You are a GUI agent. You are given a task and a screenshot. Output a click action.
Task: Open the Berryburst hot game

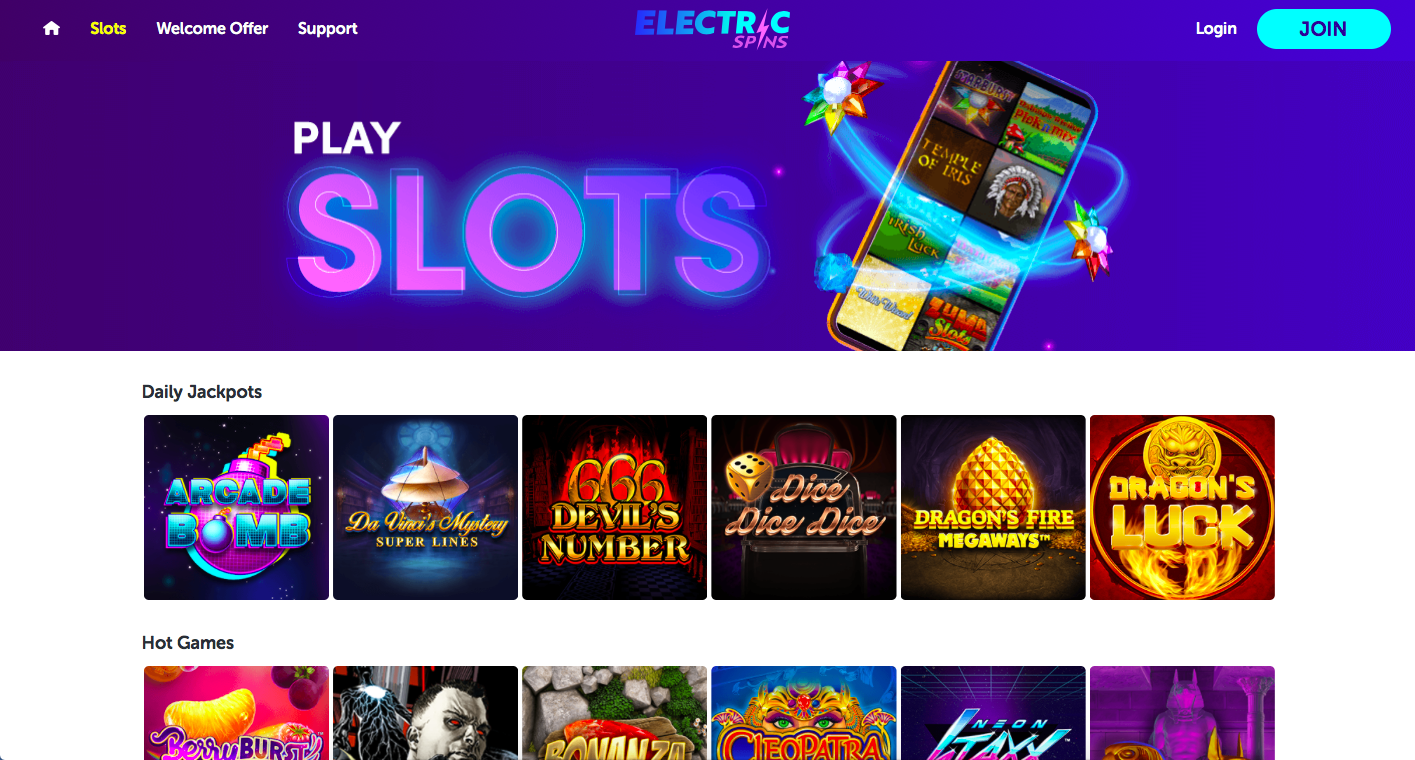pos(236,713)
